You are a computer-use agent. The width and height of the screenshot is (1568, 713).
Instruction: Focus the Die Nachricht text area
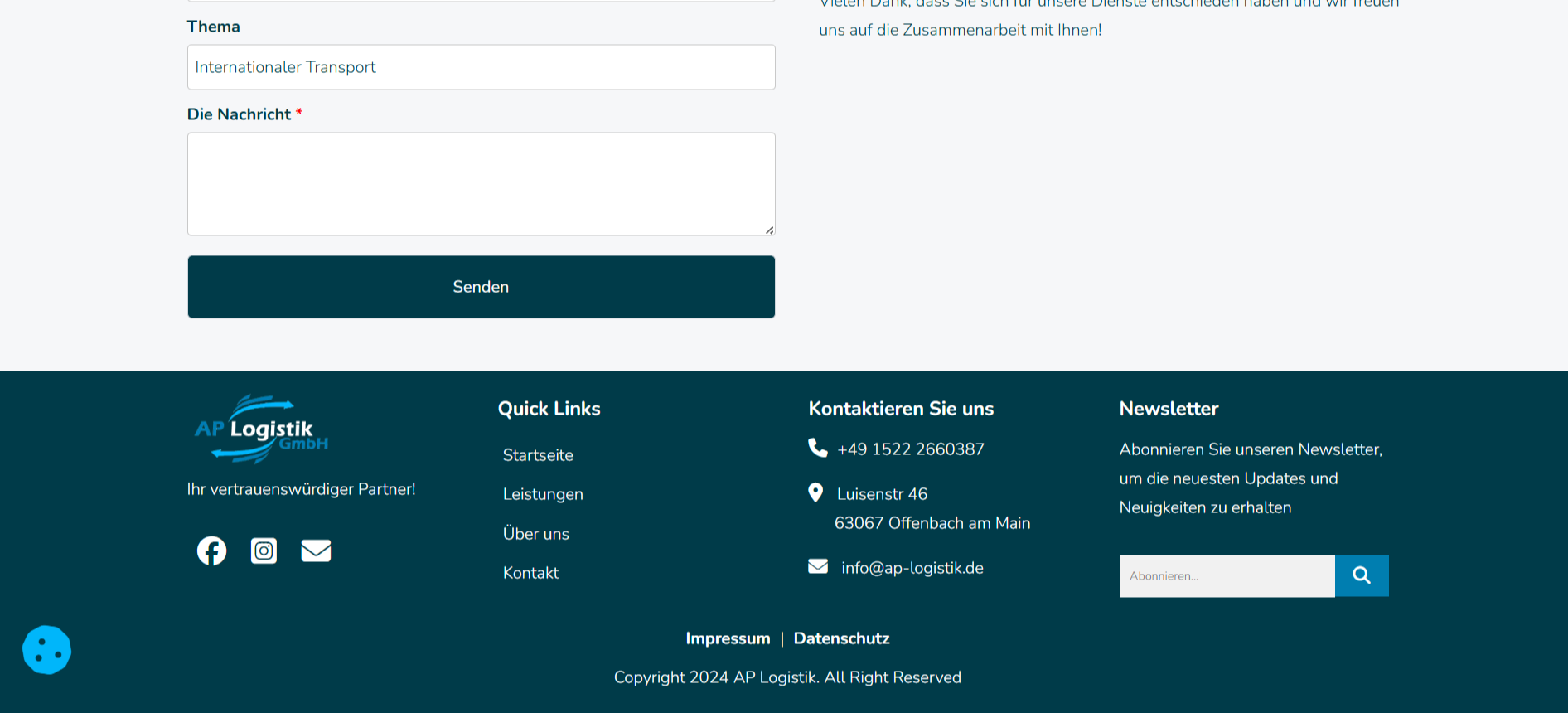(x=481, y=184)
